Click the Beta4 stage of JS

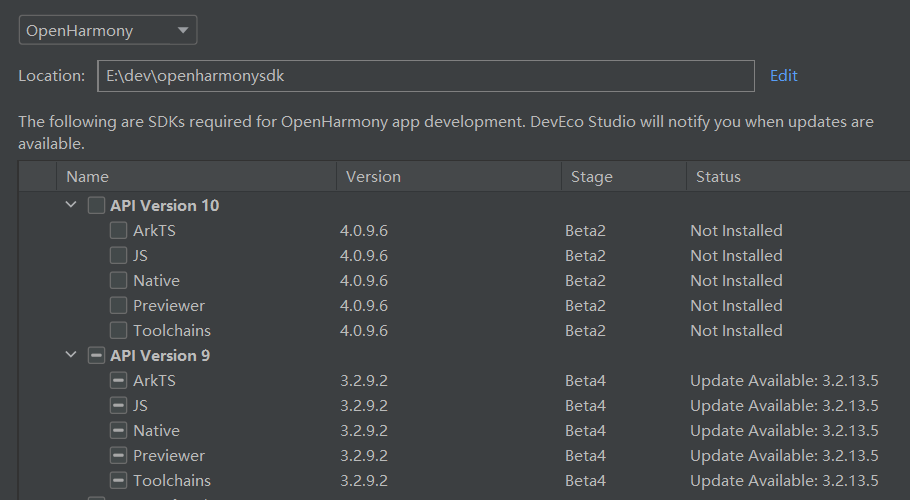coord(586,405)
